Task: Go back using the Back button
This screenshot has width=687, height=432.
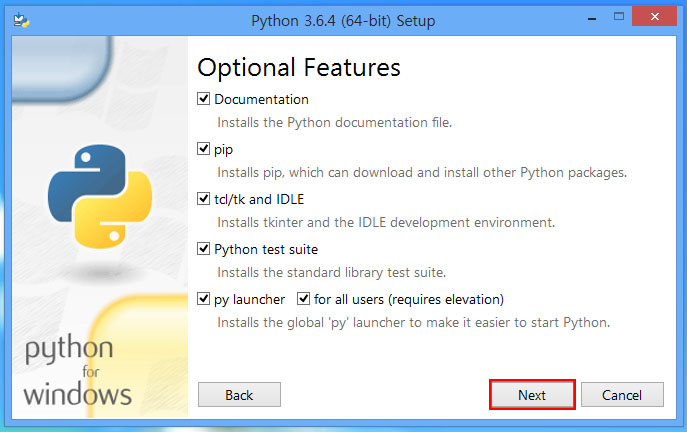Action: click(x=239, y=395)
